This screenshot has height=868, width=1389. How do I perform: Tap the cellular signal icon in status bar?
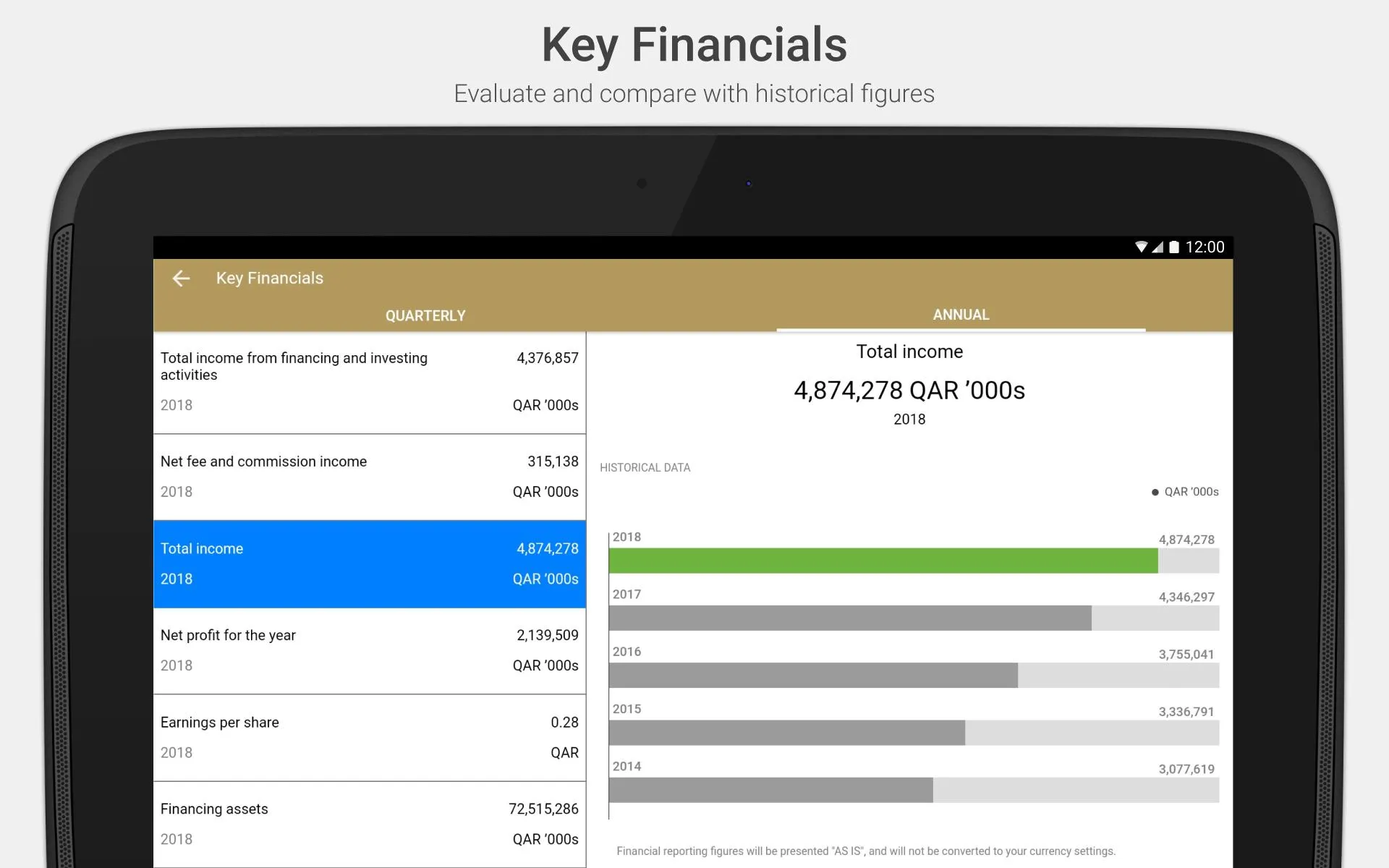click(1157, 247)
